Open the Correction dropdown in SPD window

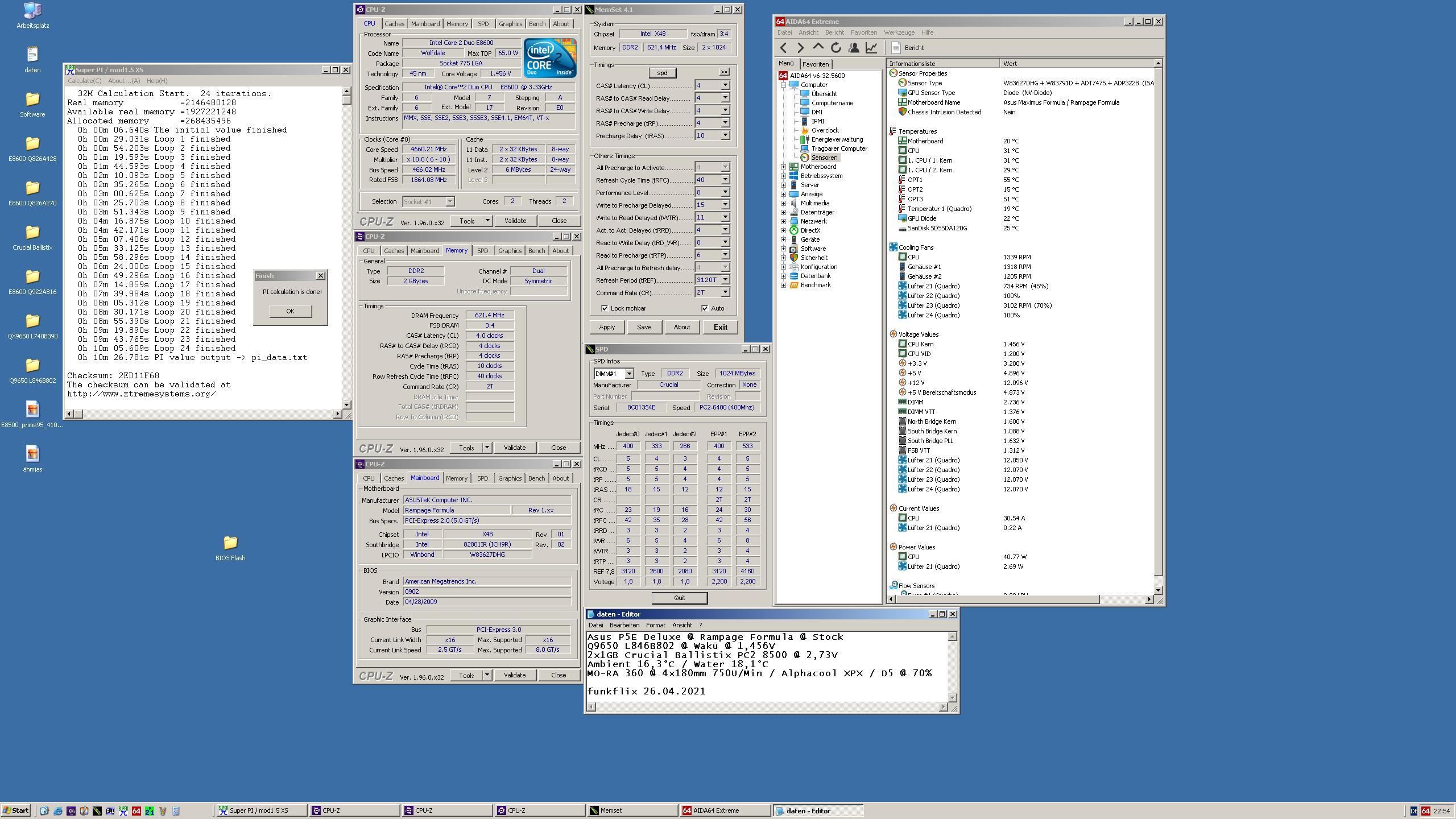pyautogui.click(x=749, y=385)
